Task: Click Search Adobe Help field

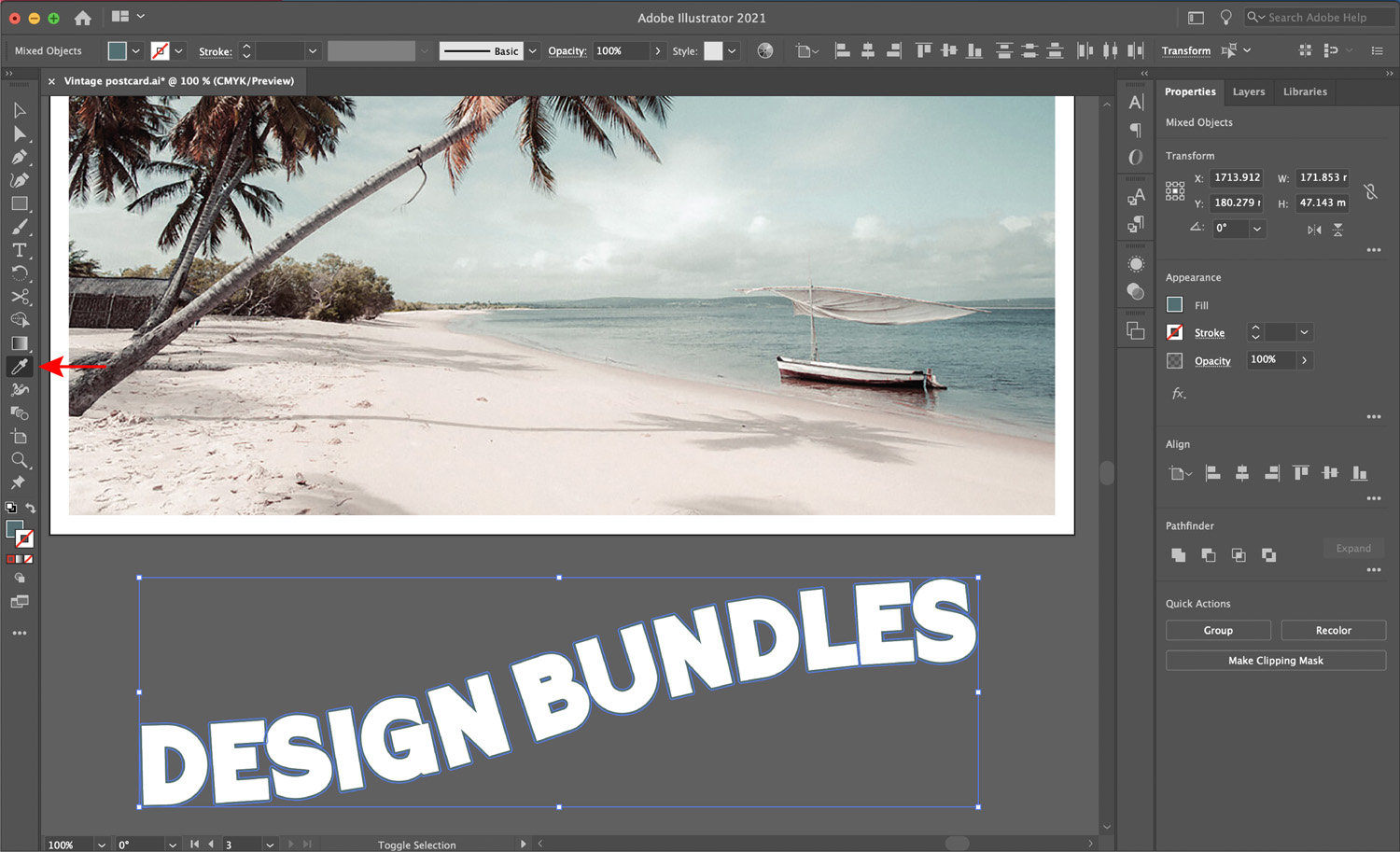Action: (1320, 17)
